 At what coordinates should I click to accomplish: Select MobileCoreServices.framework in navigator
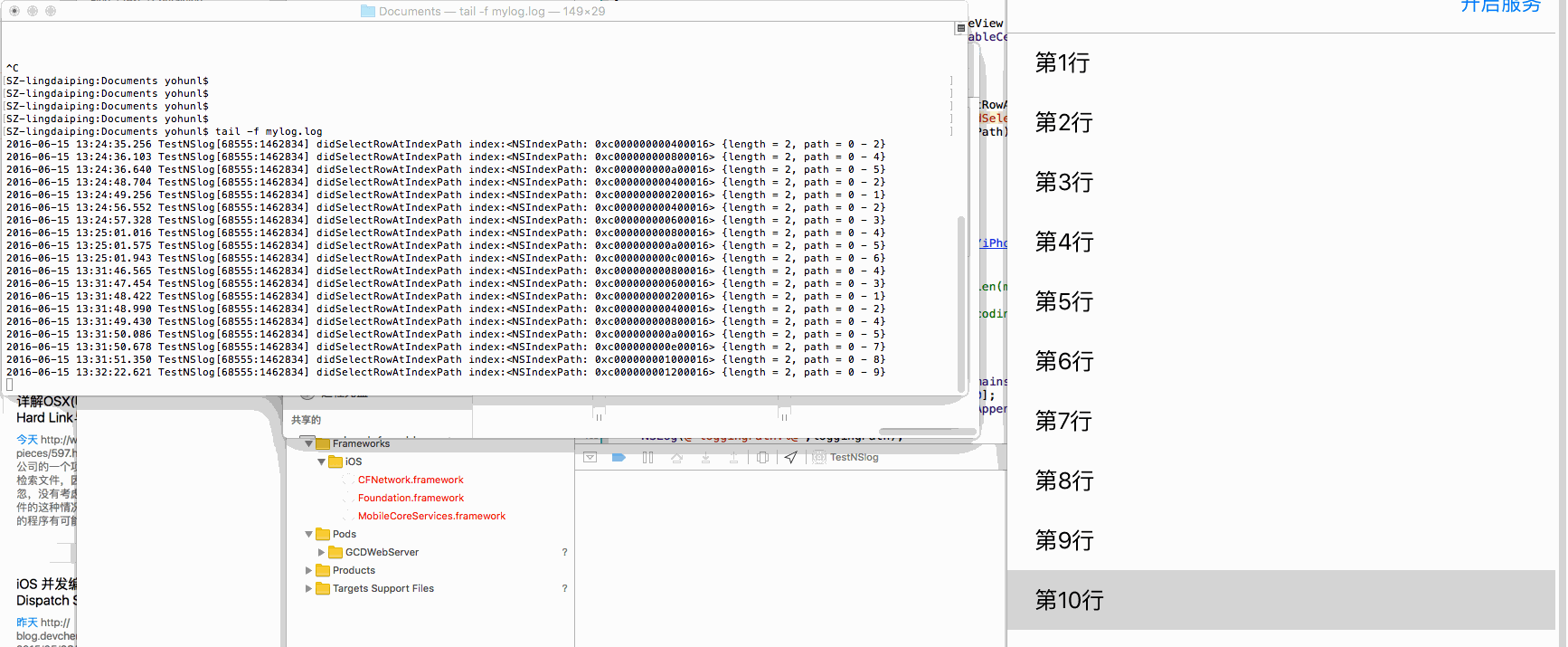click(431, 516)
